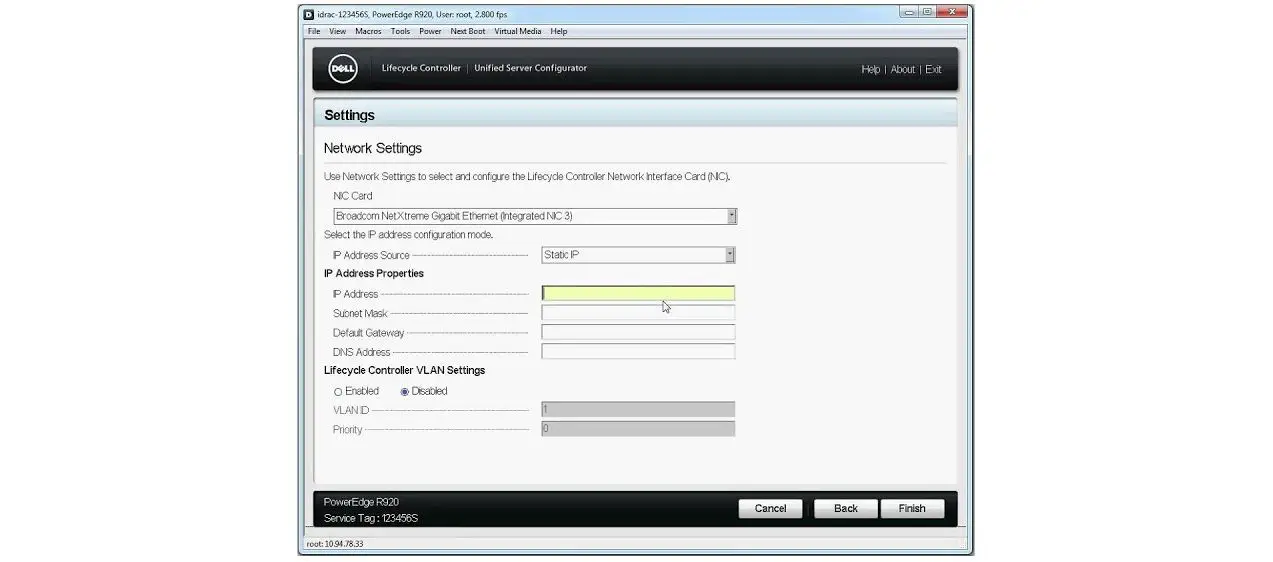Click the Cancel button

pyautogui.click(x=770, y=508)
